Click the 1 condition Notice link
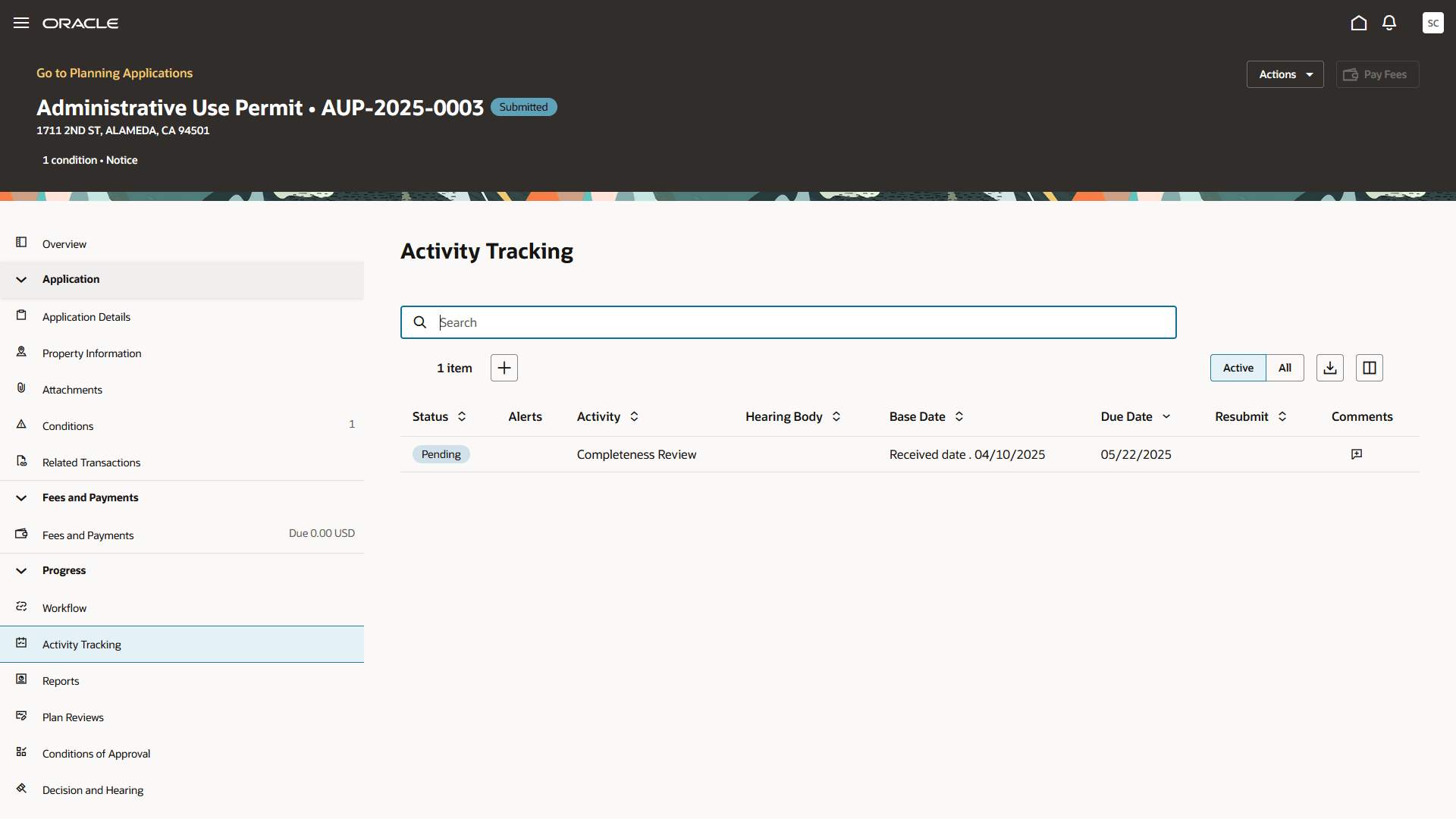1456x819 pixels. (89, 160)
